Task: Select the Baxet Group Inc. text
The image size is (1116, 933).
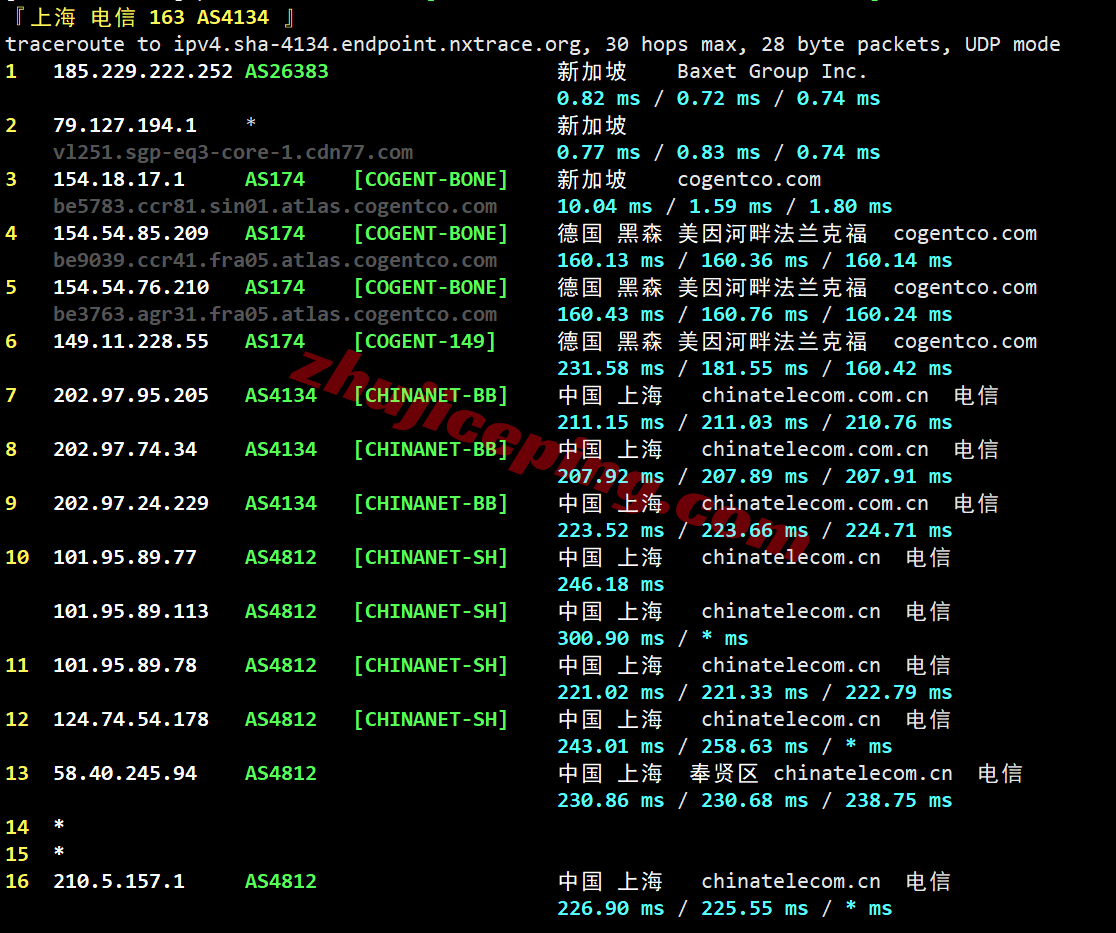Action: coord(772,71)
